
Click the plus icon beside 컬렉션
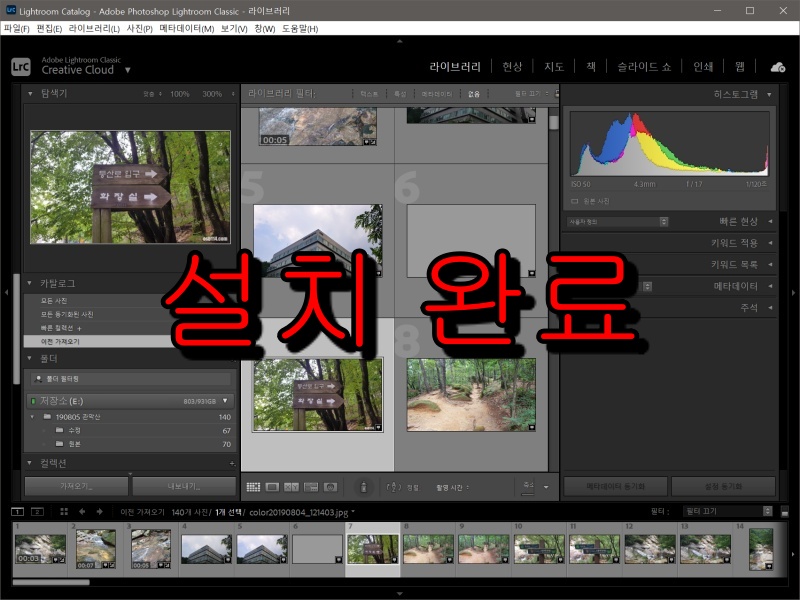tap(232, 463)
